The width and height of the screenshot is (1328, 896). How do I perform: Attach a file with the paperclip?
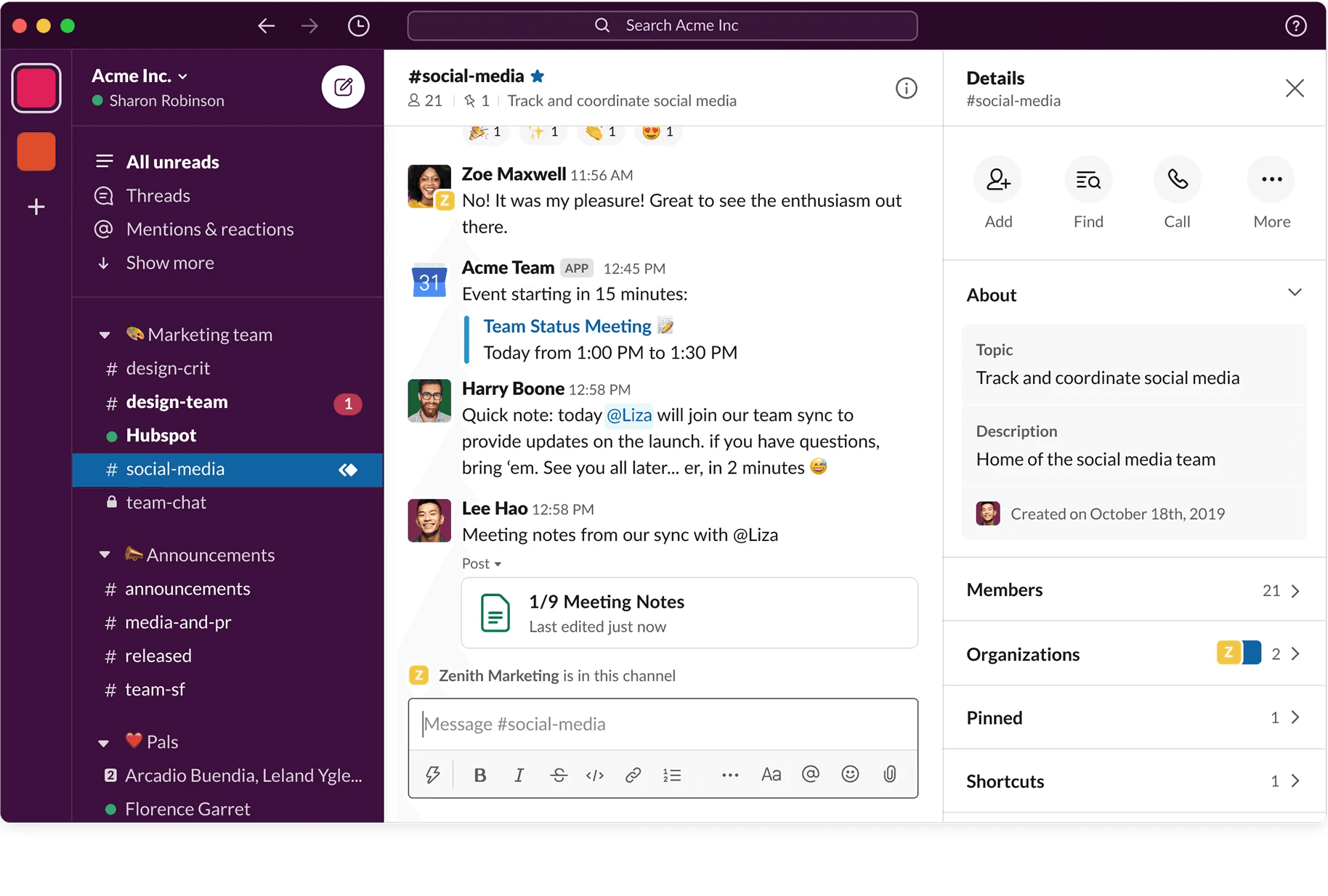(x=890, y=774)
